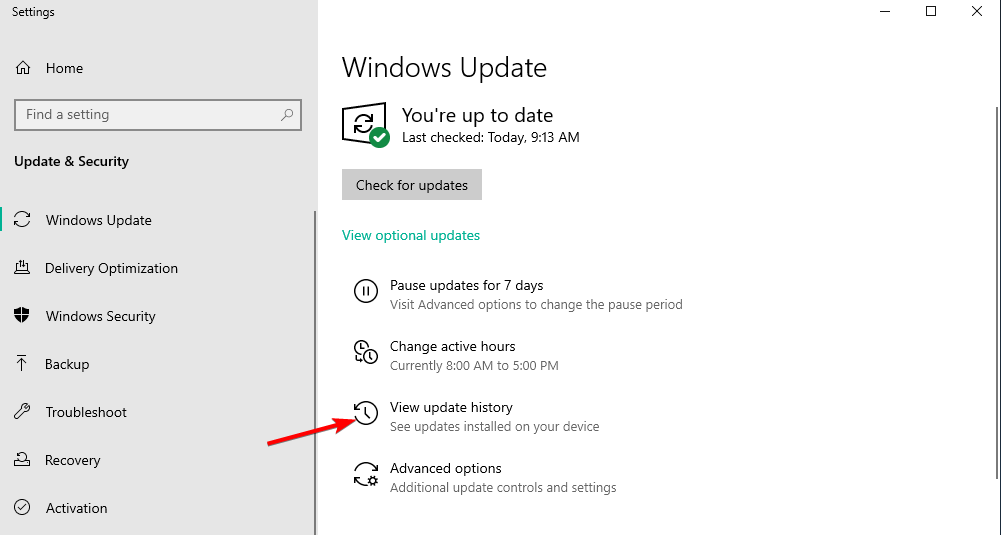Minimize the Settings window
1001x535 pixels.
coord(885,11)
